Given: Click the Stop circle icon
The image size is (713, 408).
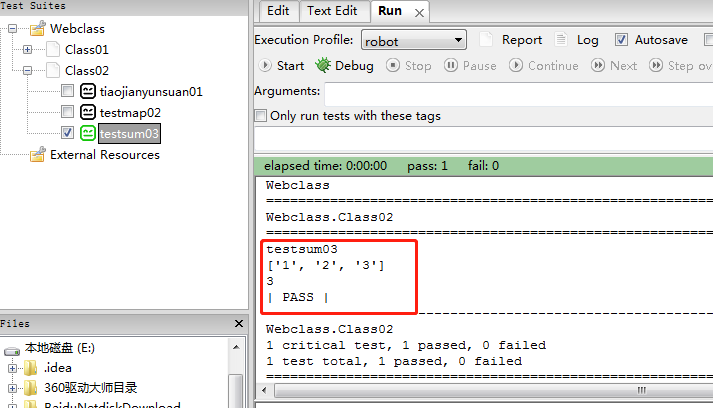Looking at the screenshot, I should tap(393, 65).
